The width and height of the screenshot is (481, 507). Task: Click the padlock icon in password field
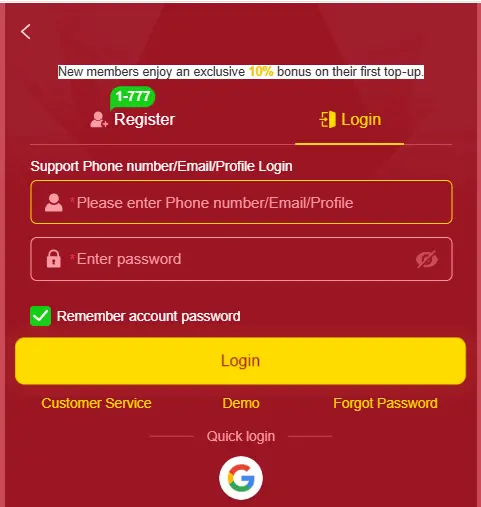point(54,259)
